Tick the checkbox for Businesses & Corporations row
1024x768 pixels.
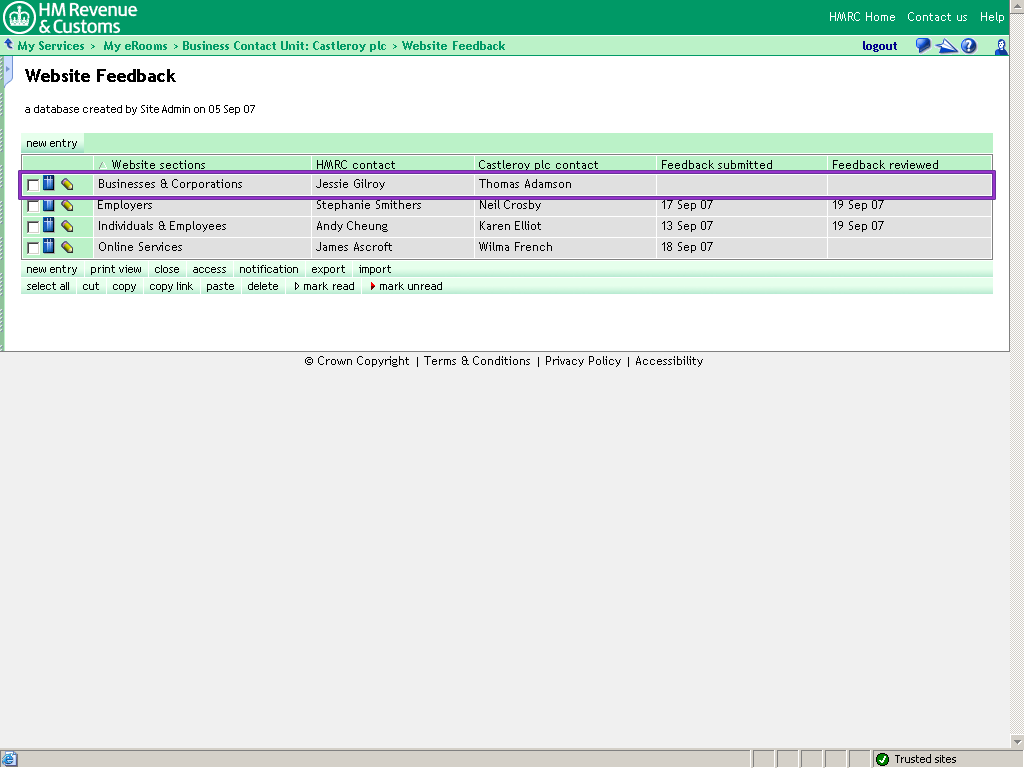click(33, 185)
